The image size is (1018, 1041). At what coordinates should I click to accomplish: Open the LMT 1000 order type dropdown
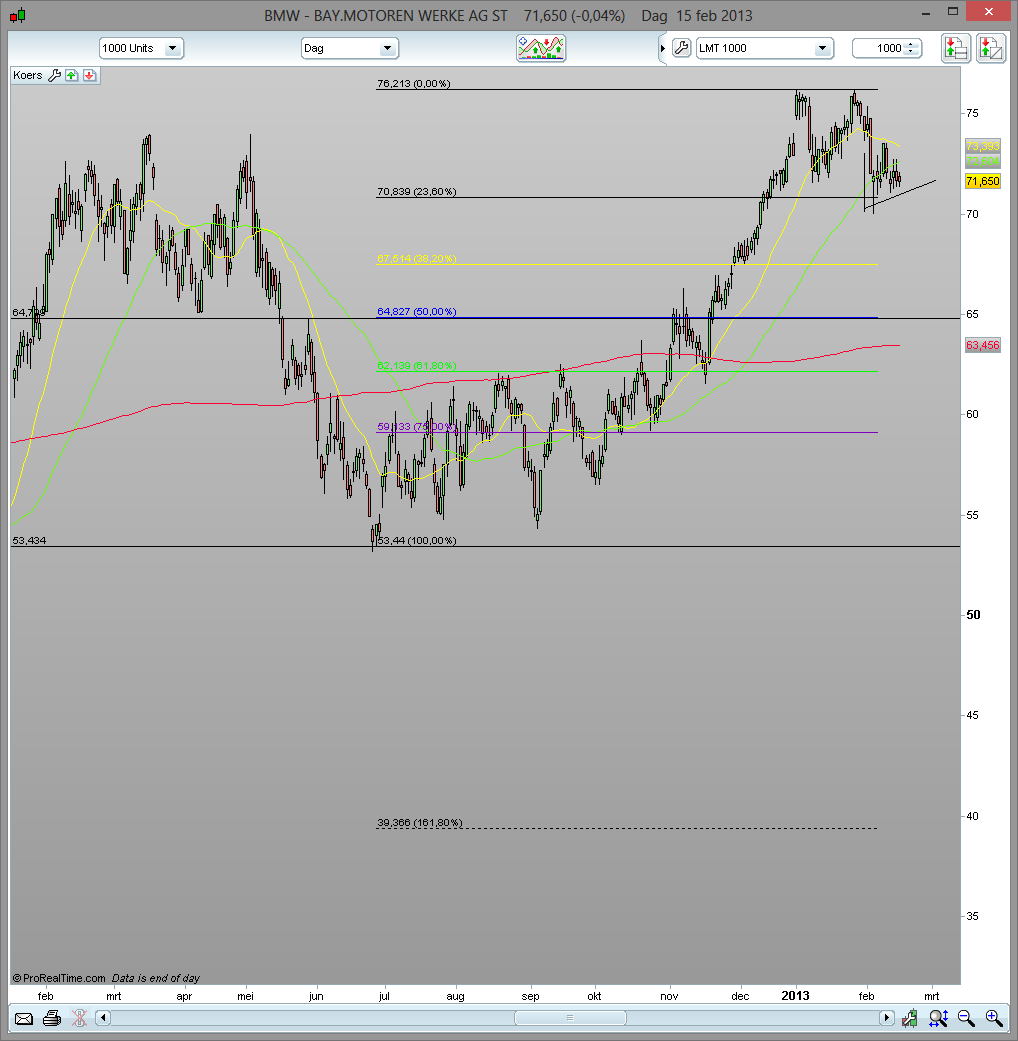coord(764,48)
